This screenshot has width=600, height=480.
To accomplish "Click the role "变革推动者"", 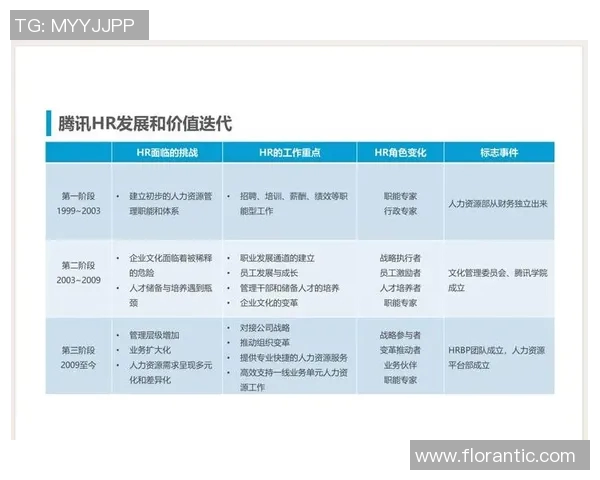I will (x=400, y=350).
